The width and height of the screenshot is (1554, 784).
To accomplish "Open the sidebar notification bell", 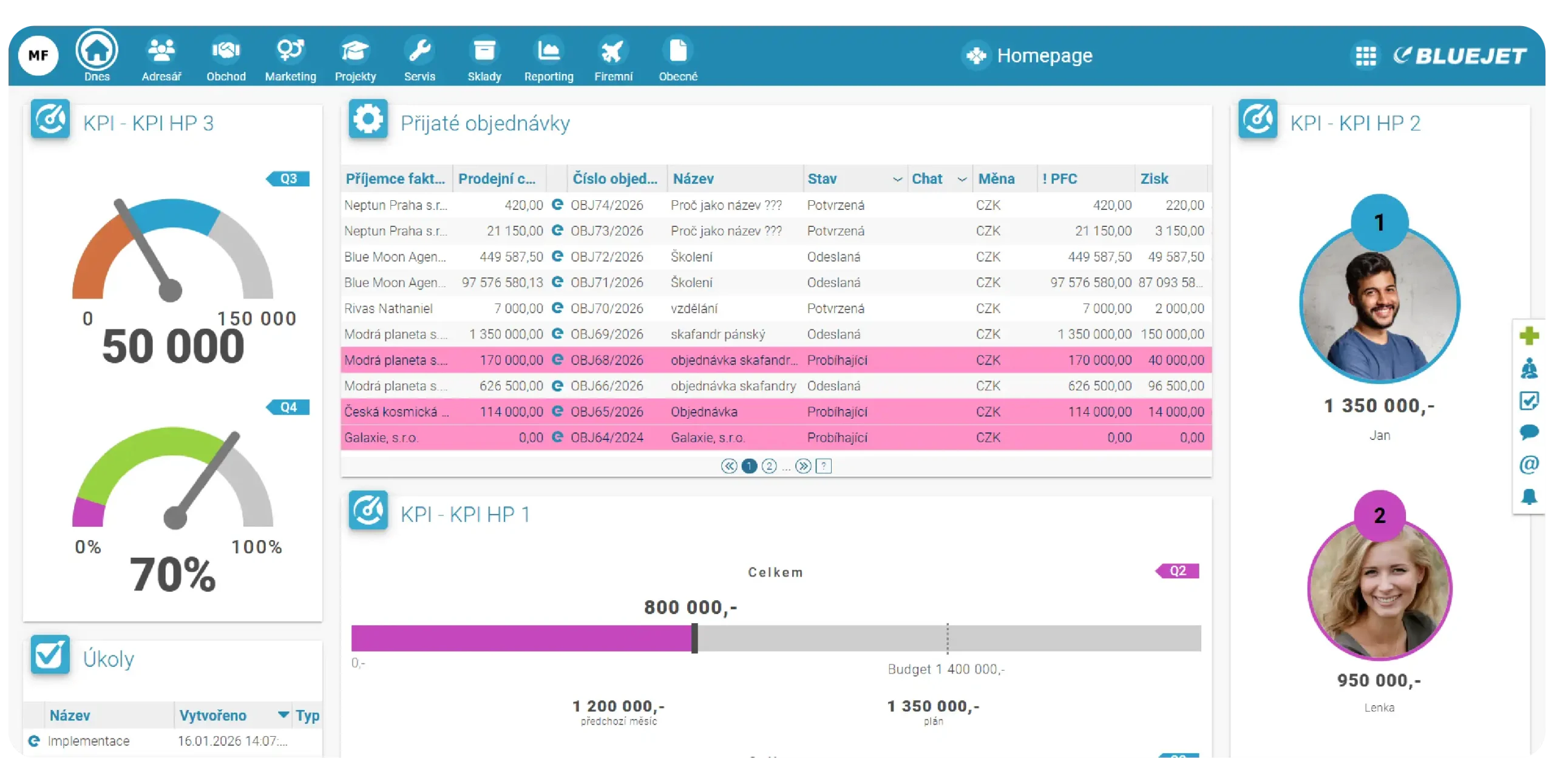I will point(1529,497).
